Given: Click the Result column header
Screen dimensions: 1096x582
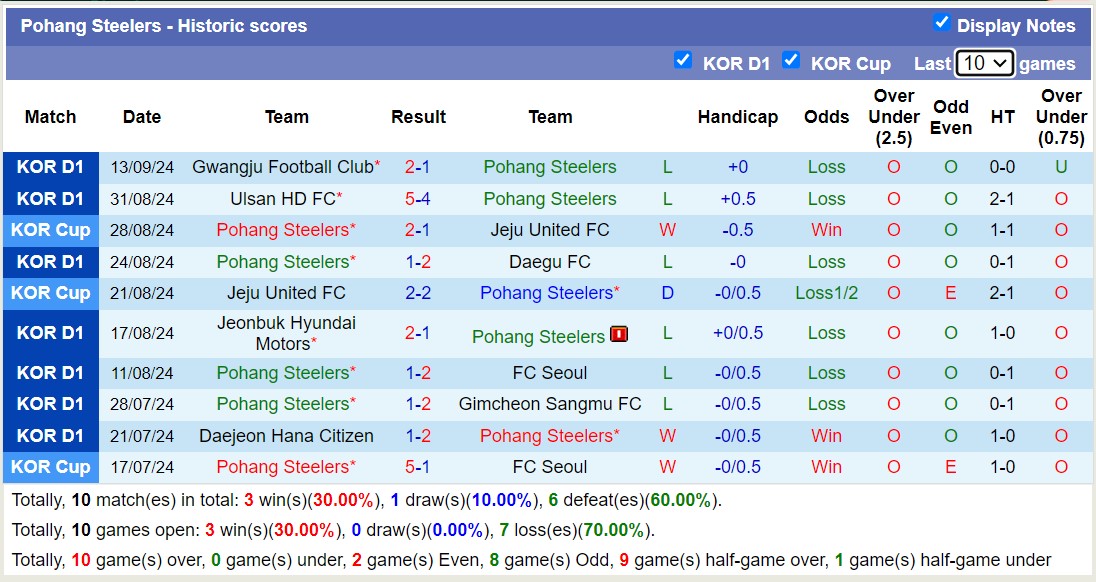Looking at the screenshot, I should 418,117.
